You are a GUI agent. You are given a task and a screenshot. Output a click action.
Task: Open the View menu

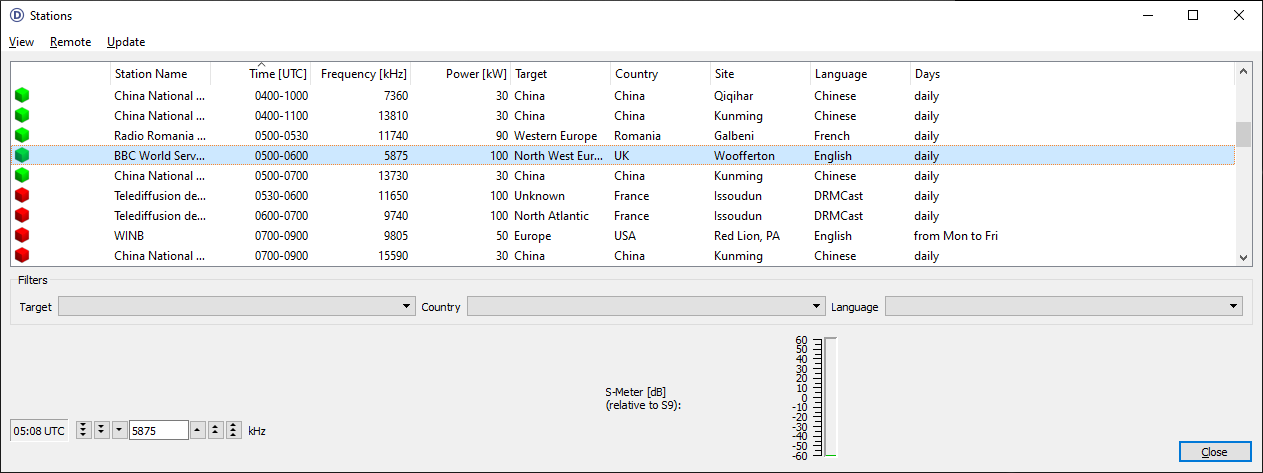point(21,42)
